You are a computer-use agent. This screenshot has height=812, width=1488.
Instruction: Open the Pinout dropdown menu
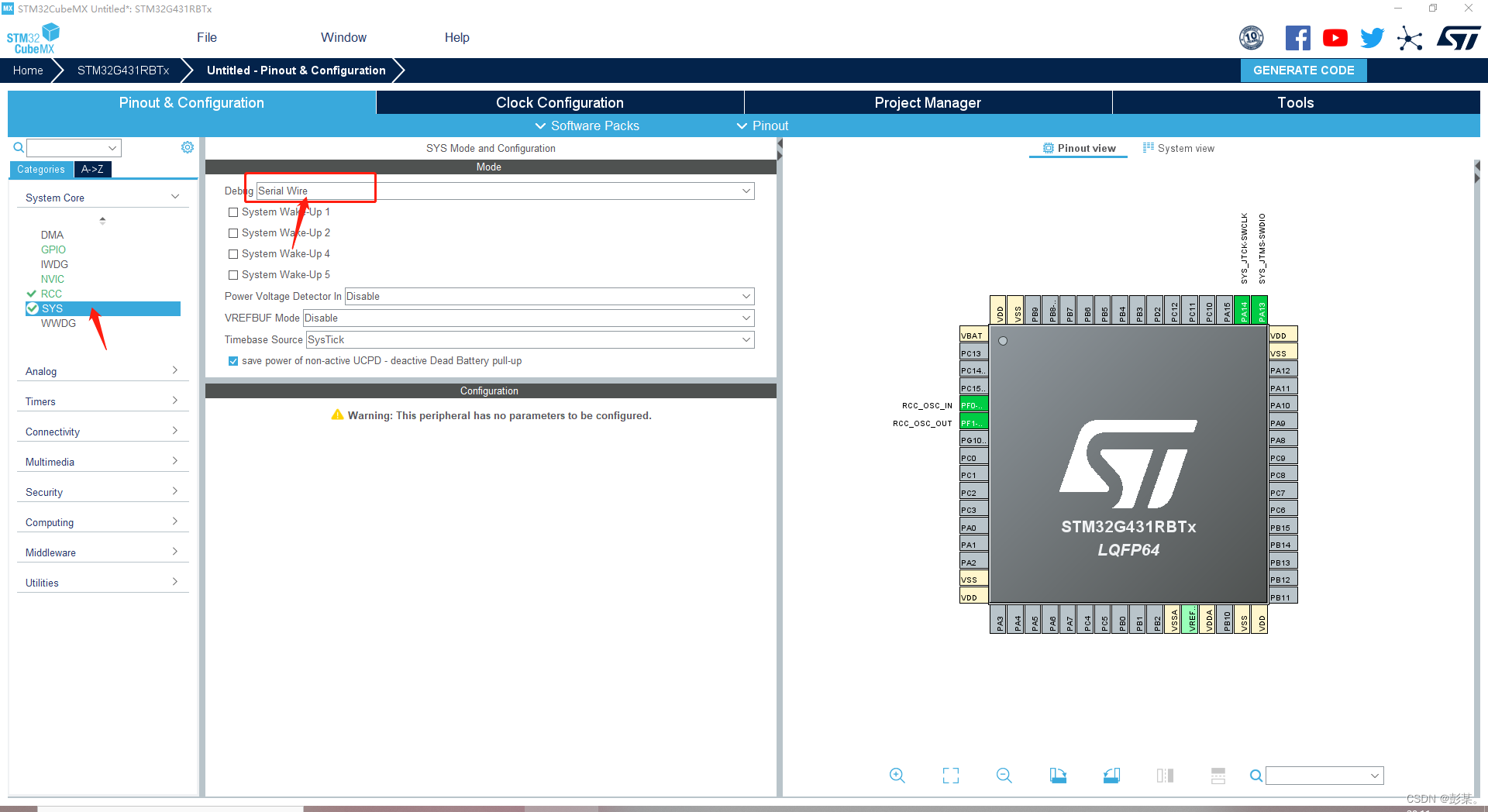pyautogui.click(x=763, y=126)
